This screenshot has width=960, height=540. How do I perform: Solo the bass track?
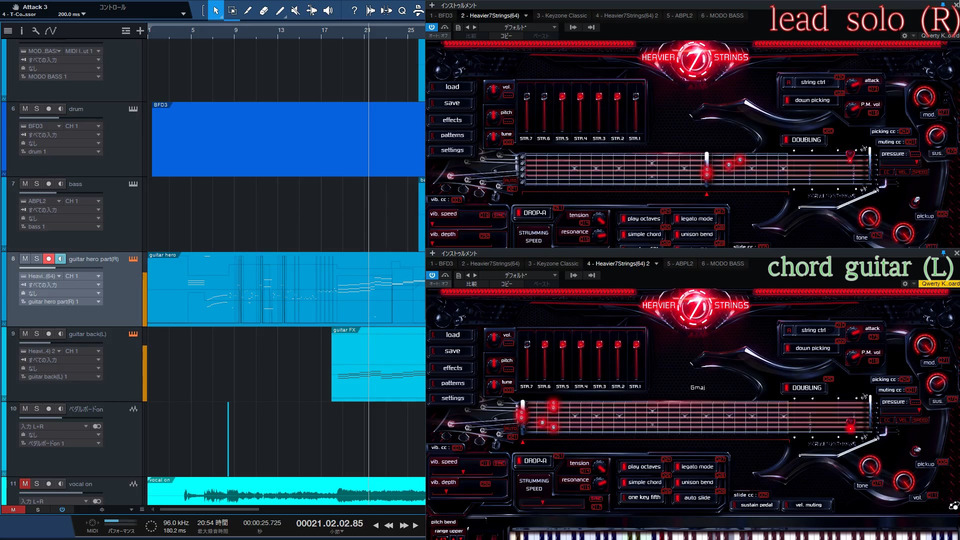(x=37, y=184)
